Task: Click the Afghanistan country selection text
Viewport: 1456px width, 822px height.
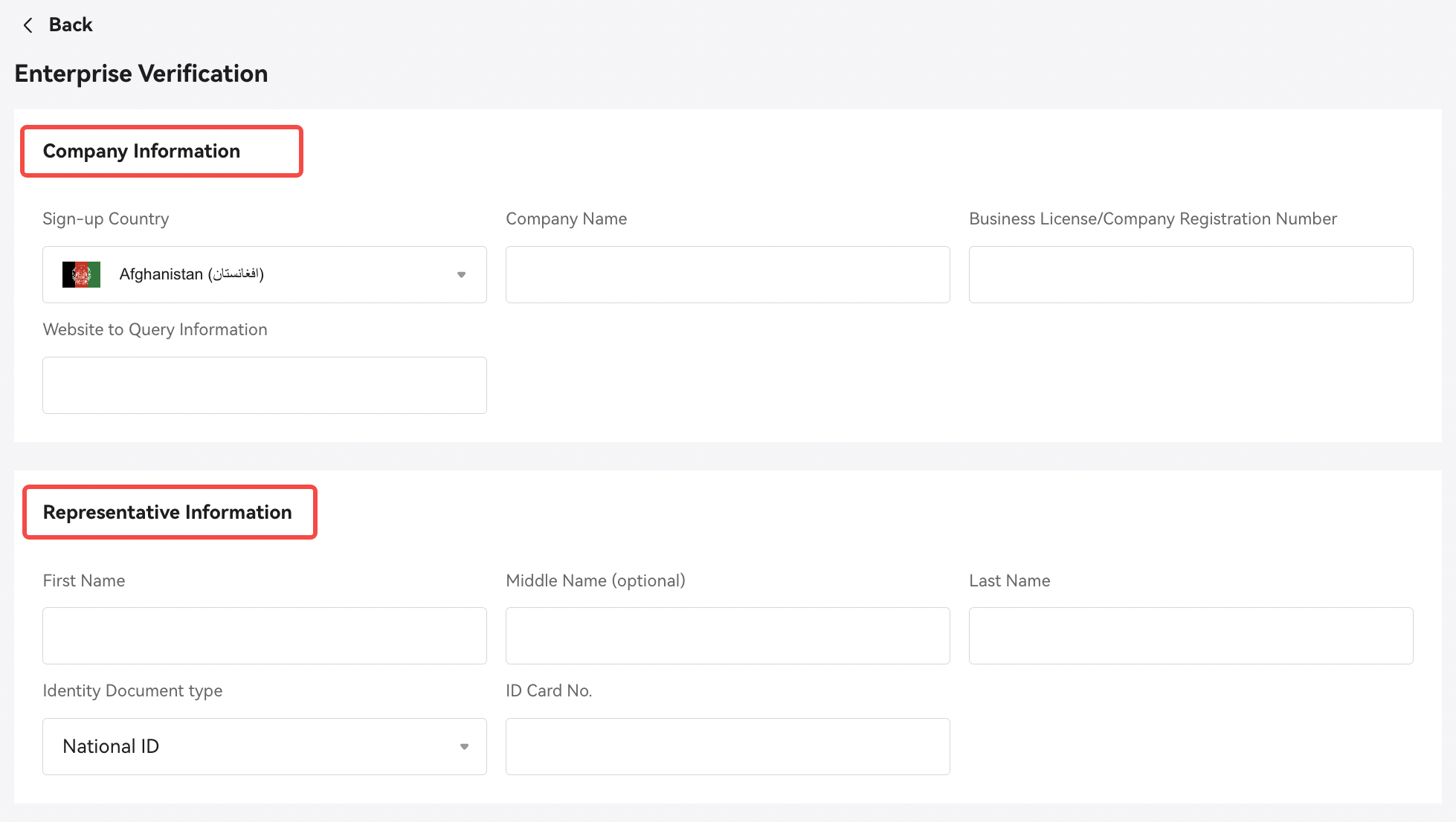Action: point(191,274)
